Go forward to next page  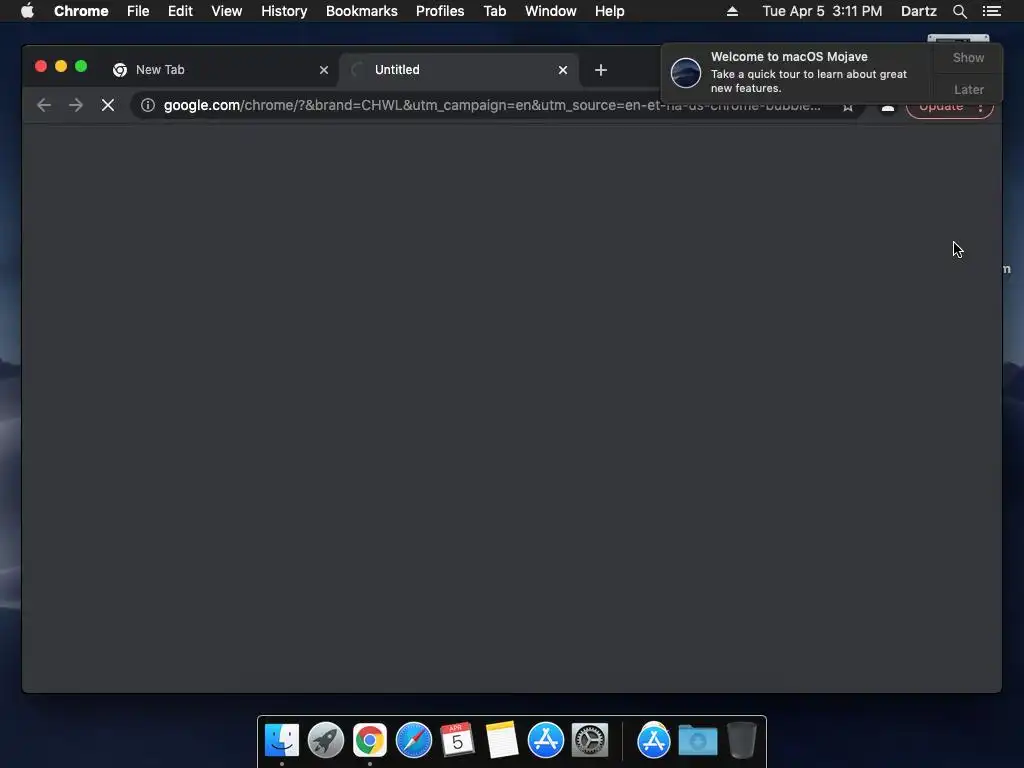(76, 105)
